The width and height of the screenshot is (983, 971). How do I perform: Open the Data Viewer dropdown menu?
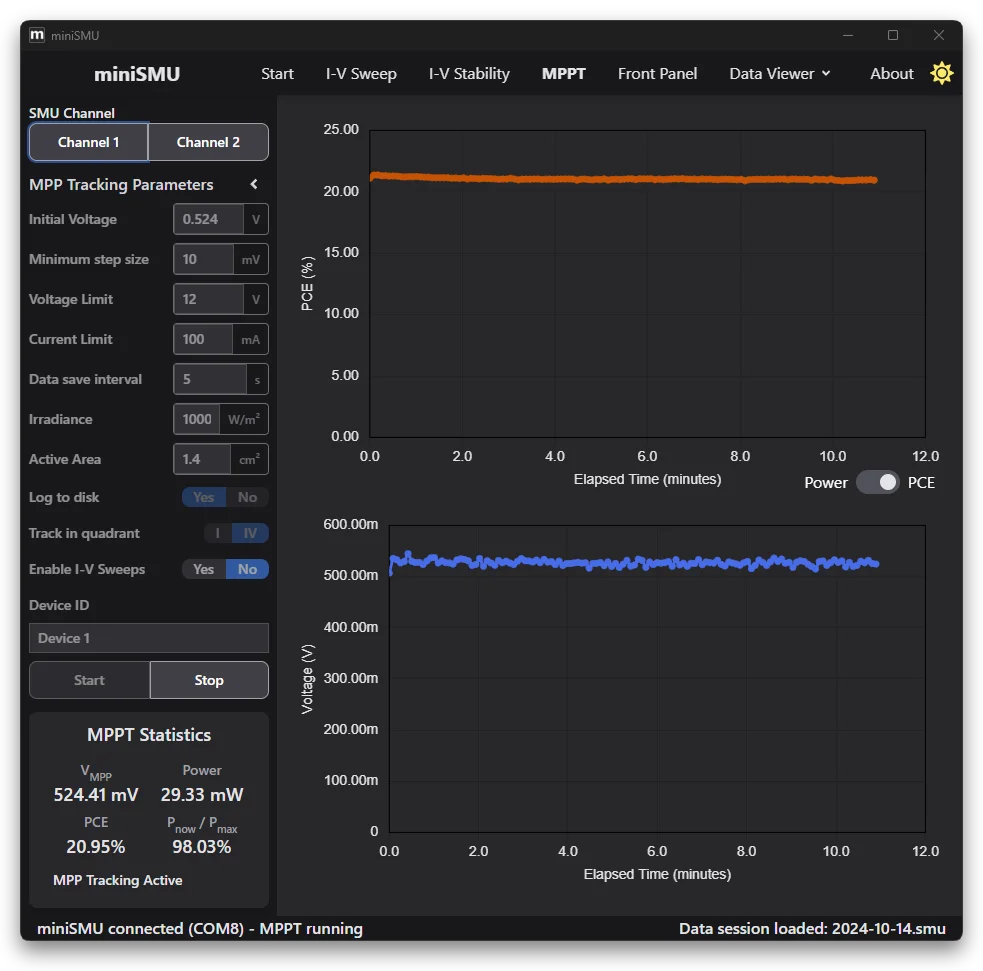tap(779, 73)
